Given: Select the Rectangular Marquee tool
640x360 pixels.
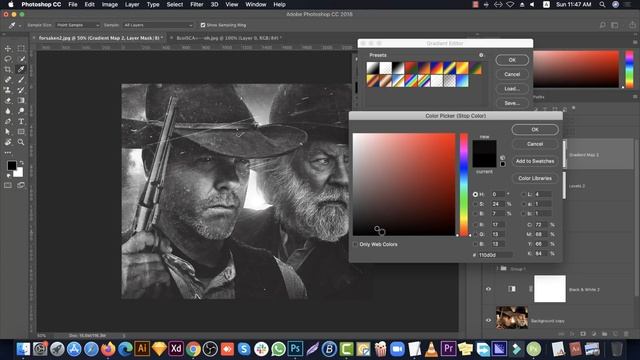Looking at the screenshot, I should (21, 48).
